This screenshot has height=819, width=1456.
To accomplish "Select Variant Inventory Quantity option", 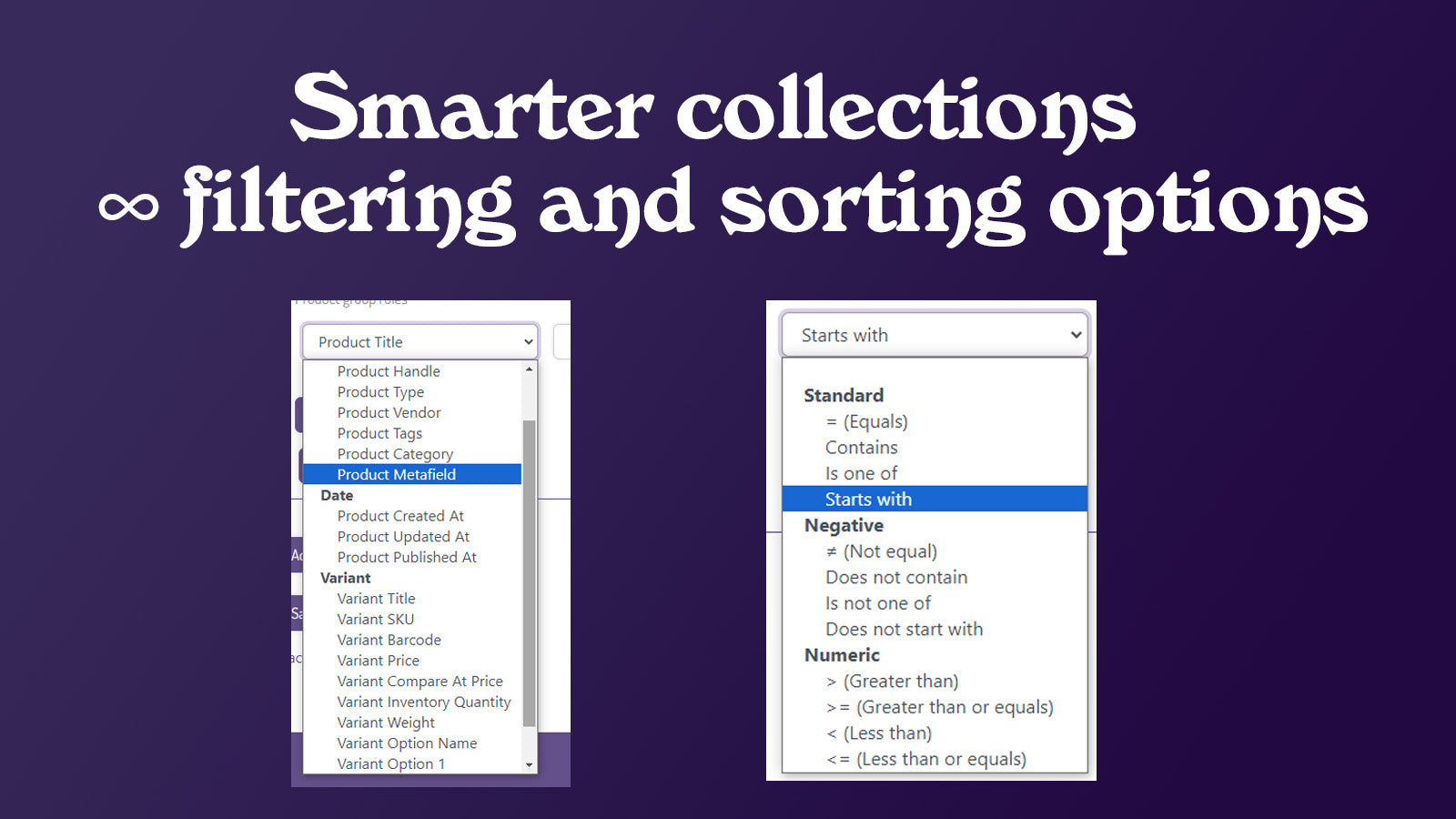I will 423,702.
